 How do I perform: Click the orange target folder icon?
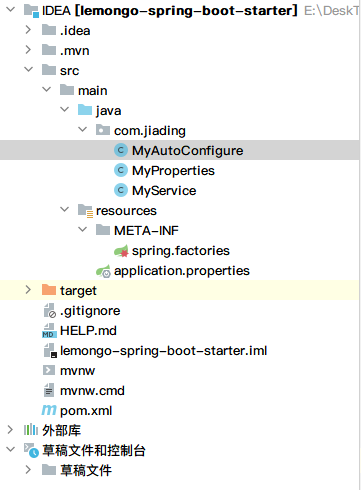coord(49,290)
